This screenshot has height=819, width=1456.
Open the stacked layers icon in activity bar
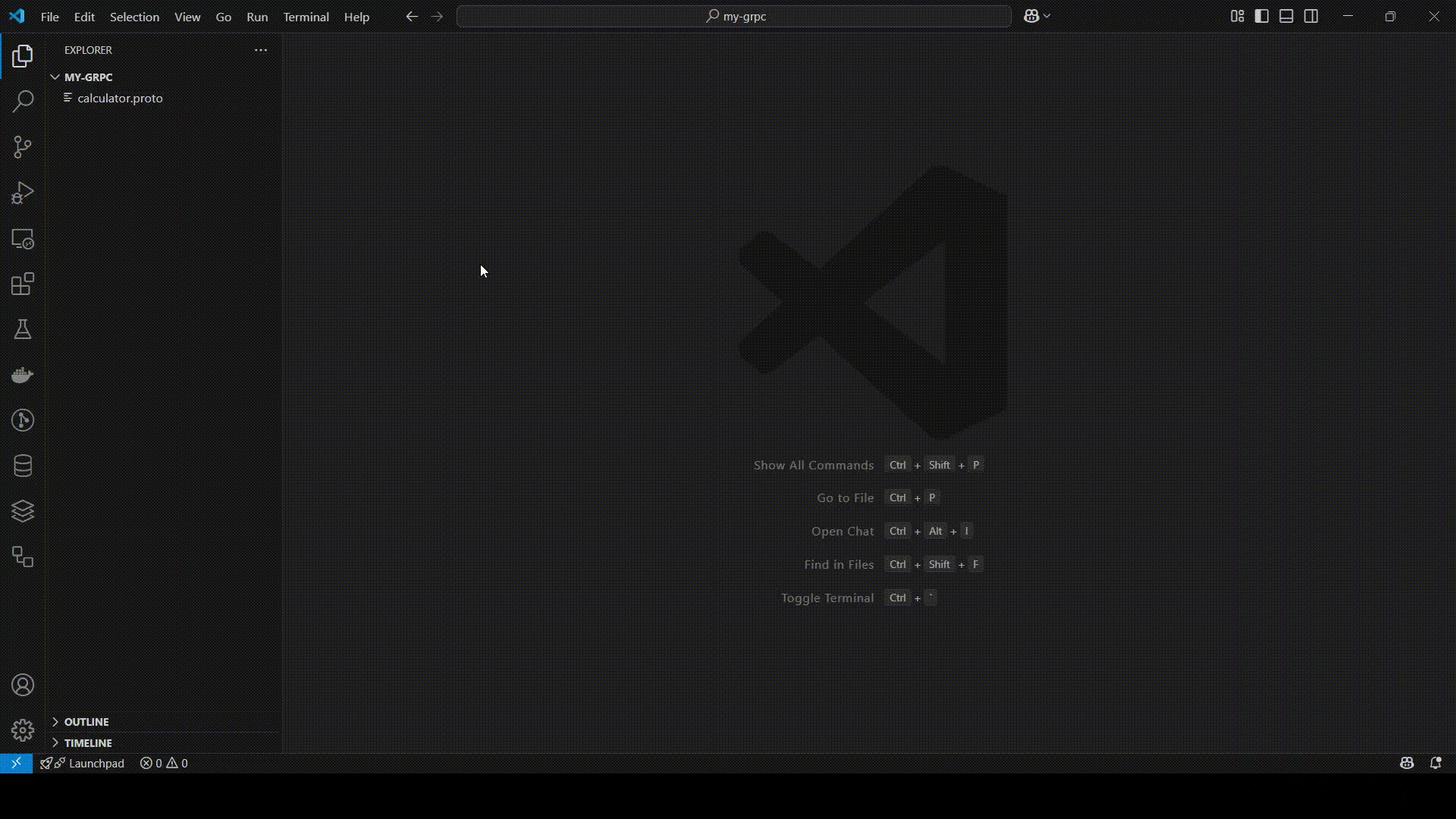[23, 511]
